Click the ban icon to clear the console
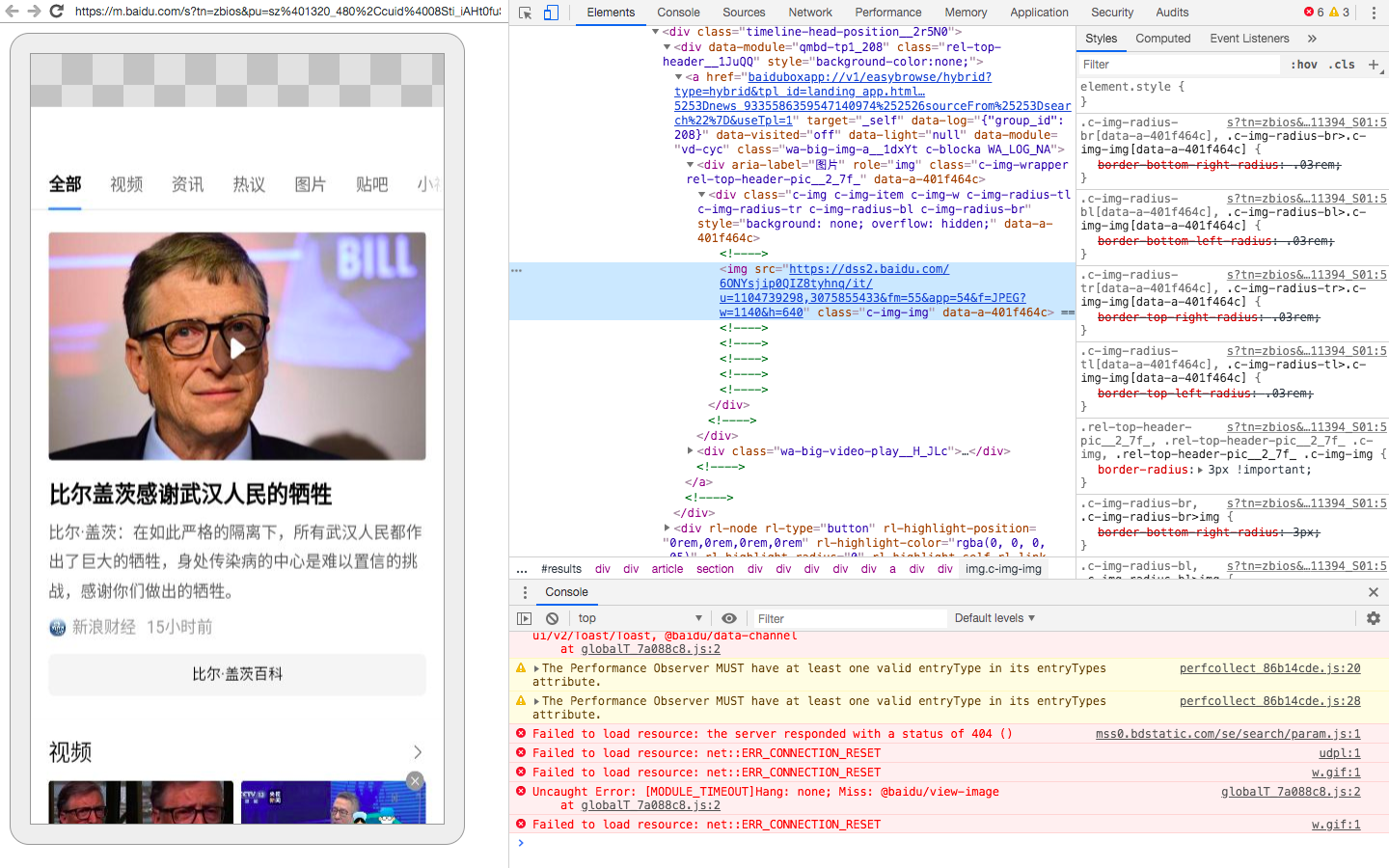Viewport: 1389px width, 868px height. (552, 618)
